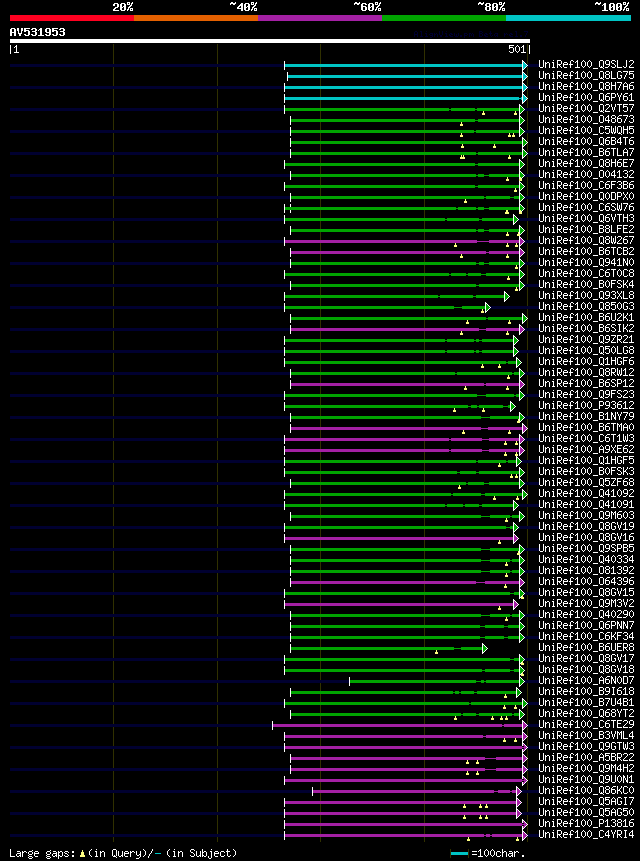640x861 pixels.
Task: Select the label UniRef100_Q8W267
Action: coord(586,240)
